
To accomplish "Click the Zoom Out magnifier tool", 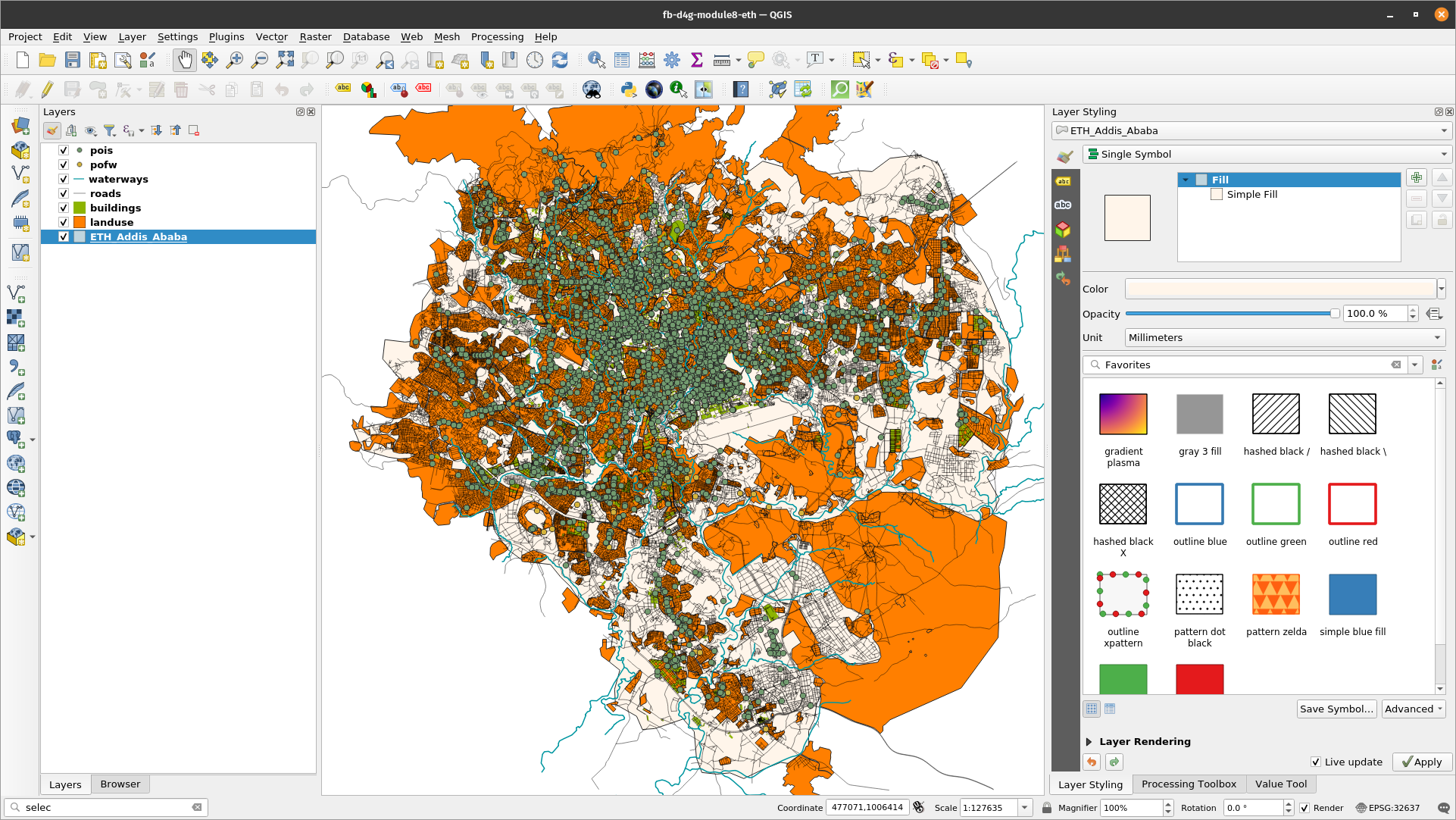I will pyautogui.click(x=260, y=61).
